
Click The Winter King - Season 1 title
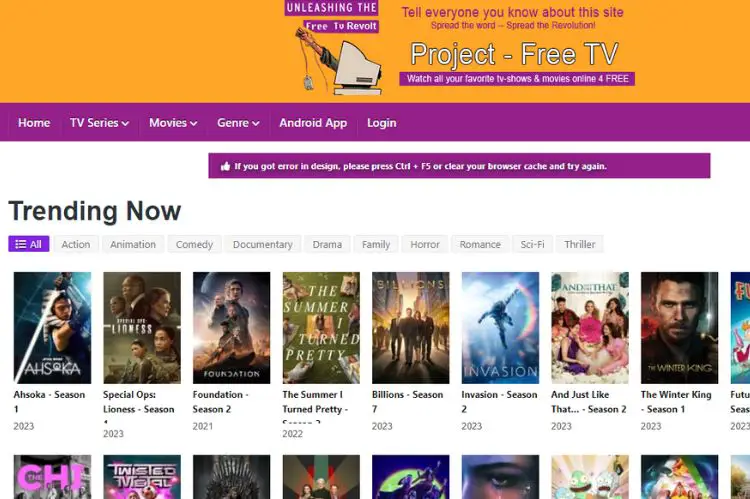[676, 401]
